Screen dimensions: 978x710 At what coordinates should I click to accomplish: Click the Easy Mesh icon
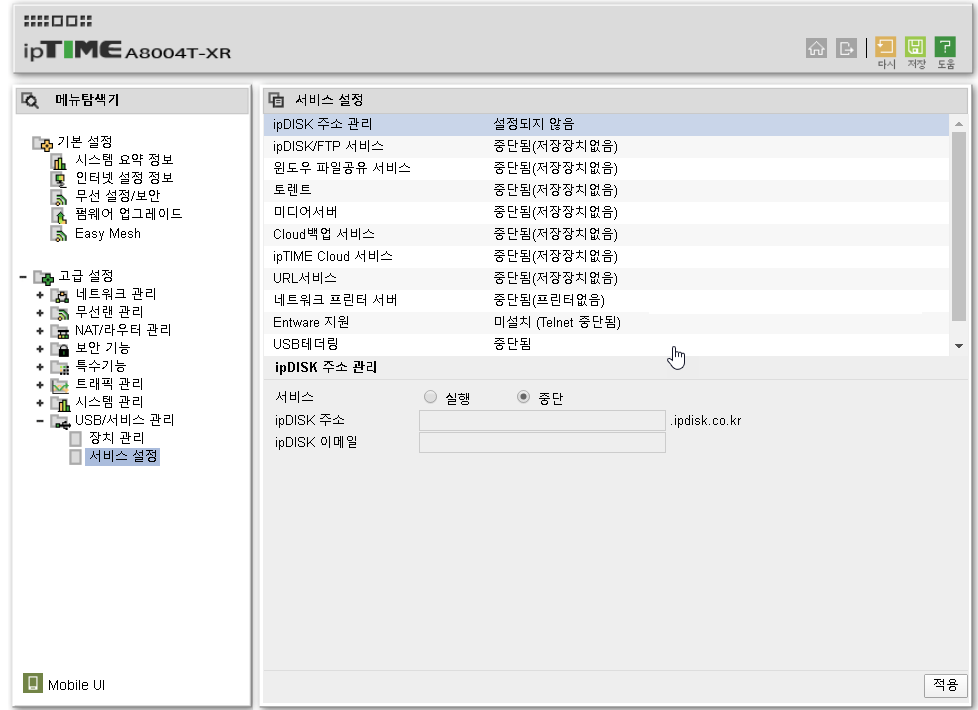pos(59,235)
